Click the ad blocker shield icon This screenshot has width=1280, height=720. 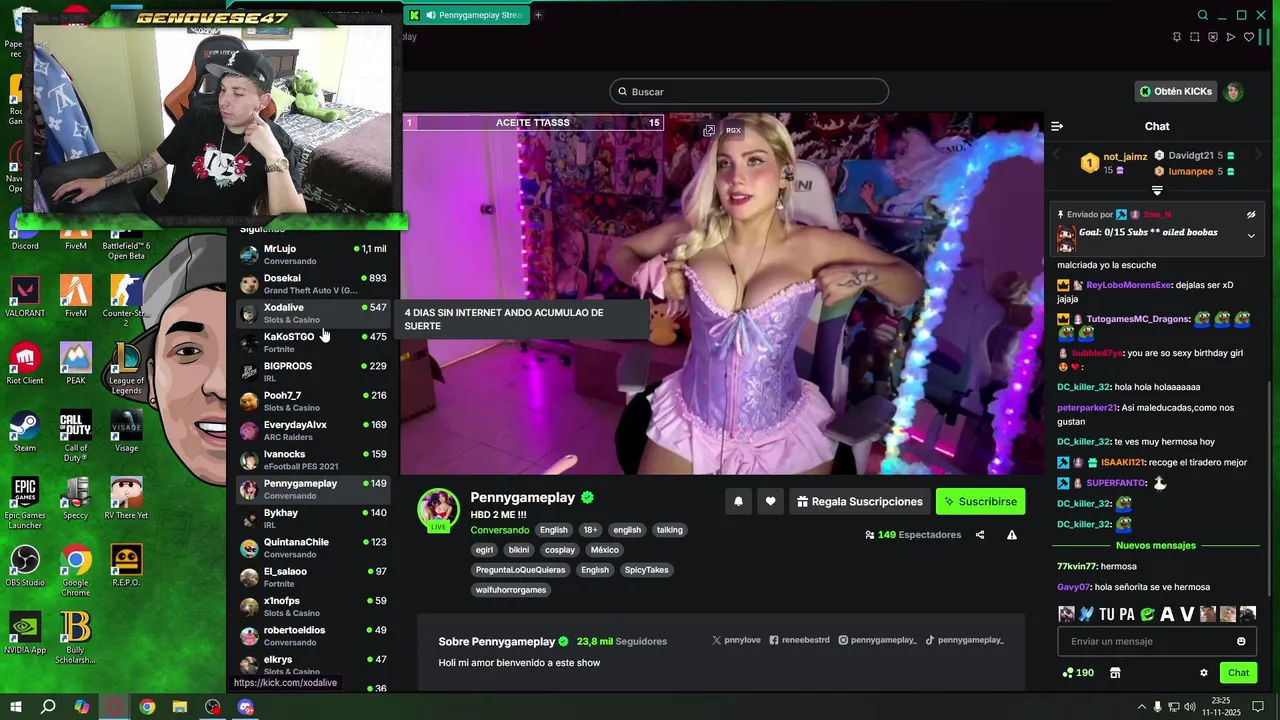click(x=1213, y=37)
